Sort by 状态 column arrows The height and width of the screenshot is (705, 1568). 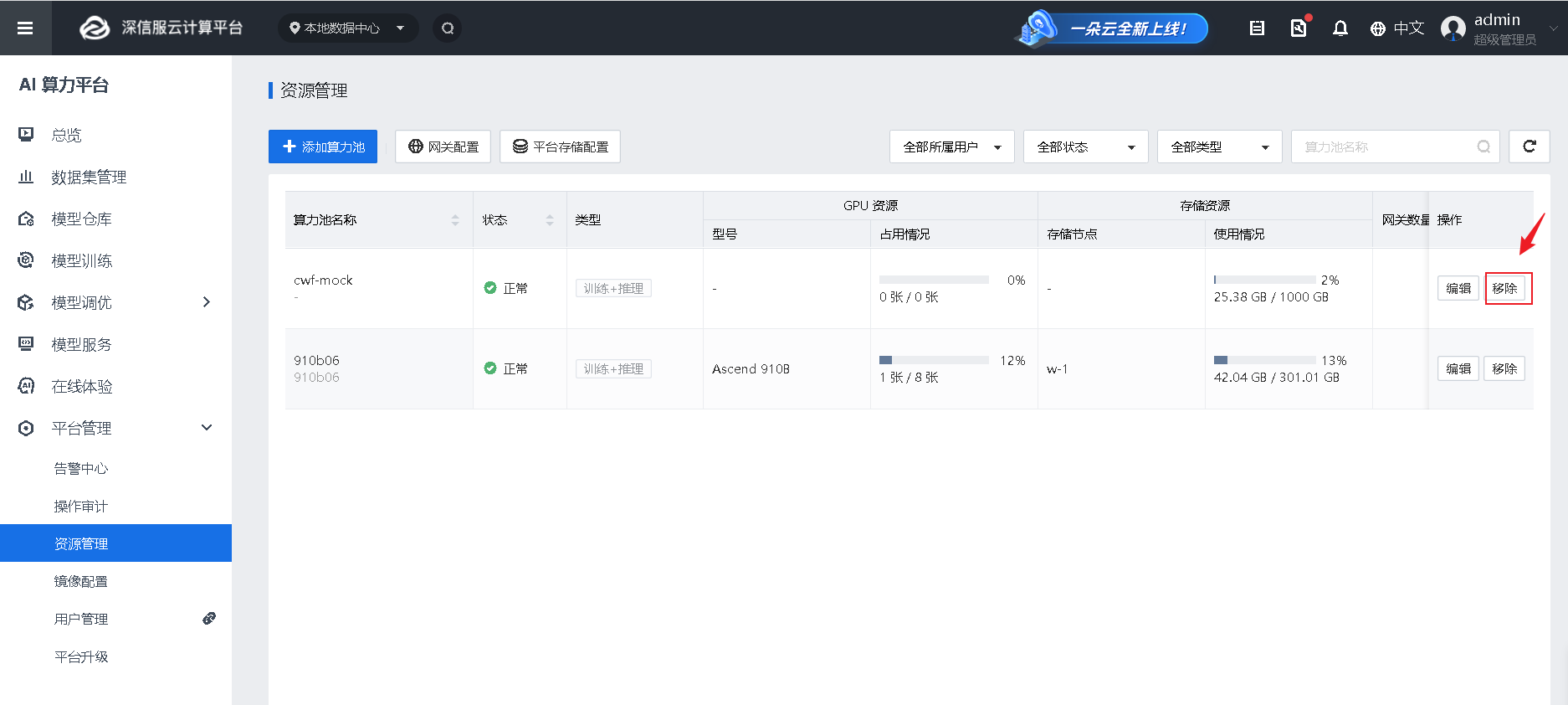tap(550, 220)
